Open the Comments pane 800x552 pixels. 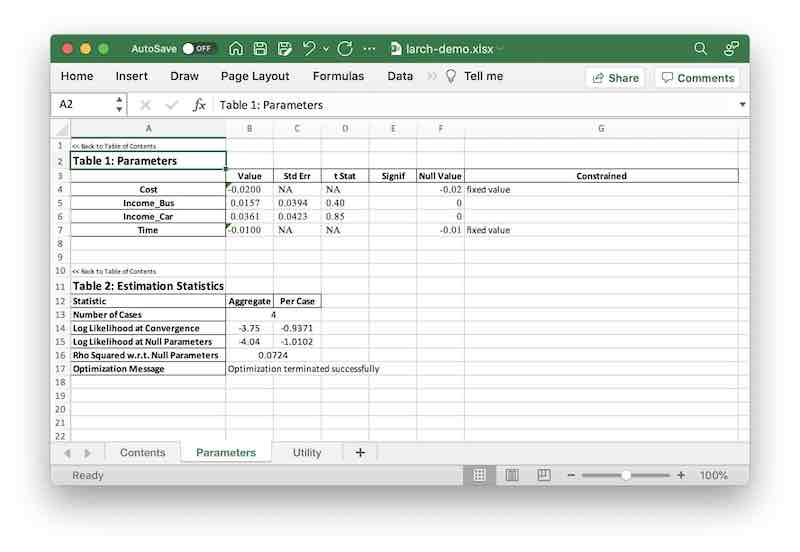696,77
